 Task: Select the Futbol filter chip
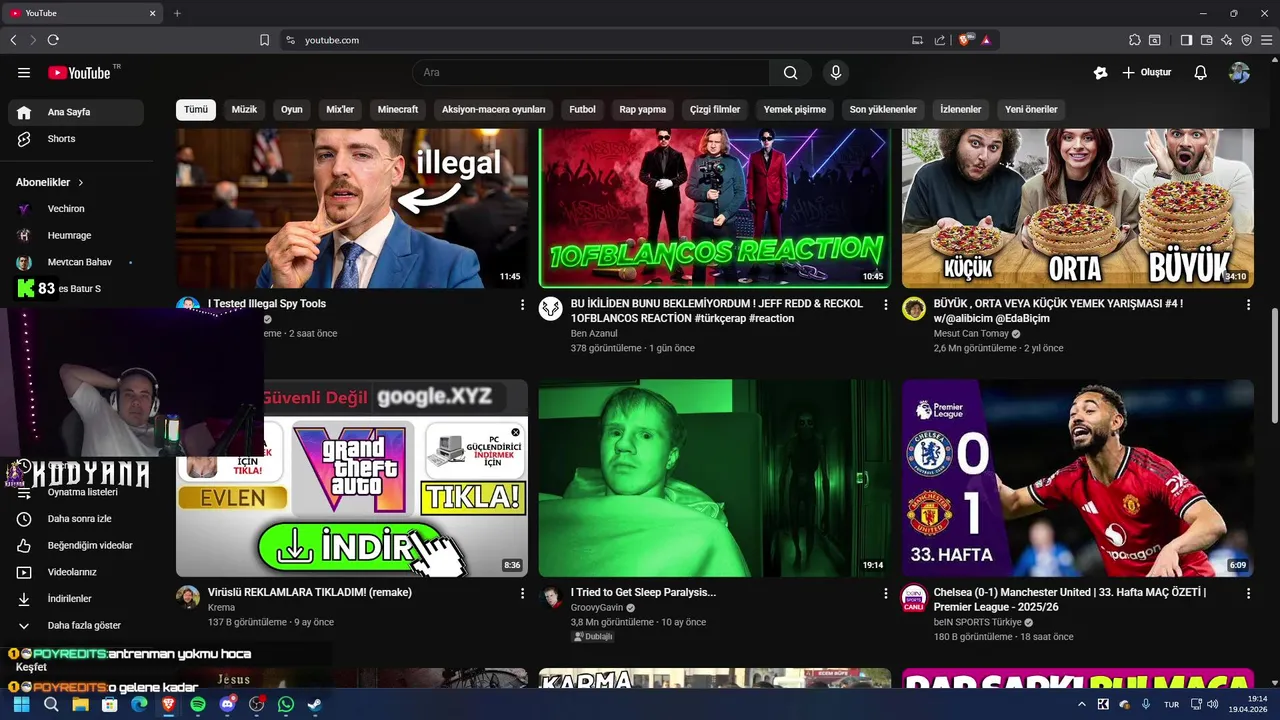point(582,109)
